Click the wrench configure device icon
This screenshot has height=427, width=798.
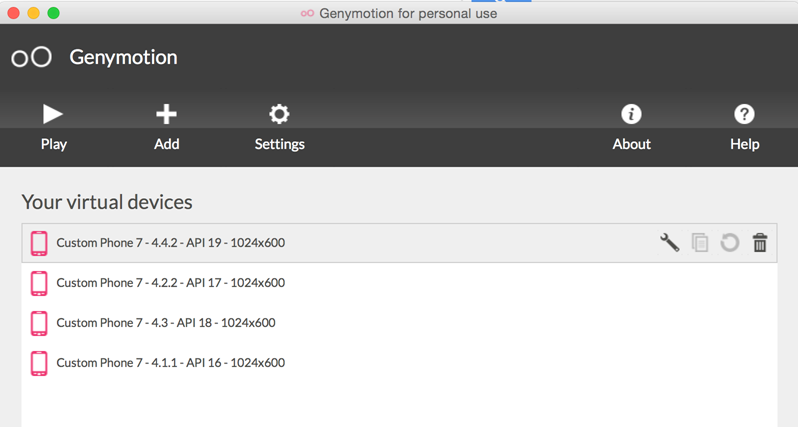click(x=670, y=242)
